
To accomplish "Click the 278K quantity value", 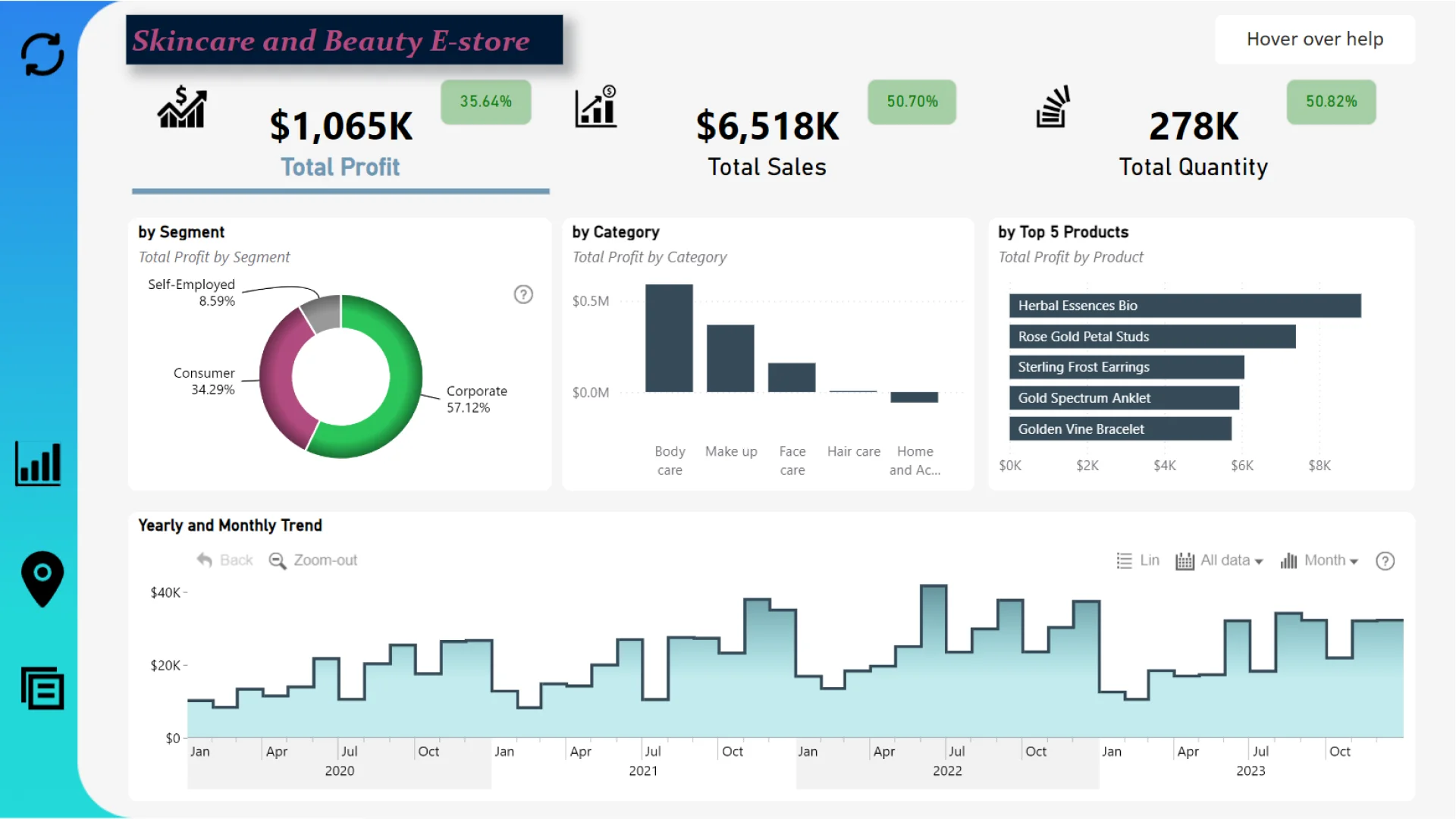I will (1194, 126).
